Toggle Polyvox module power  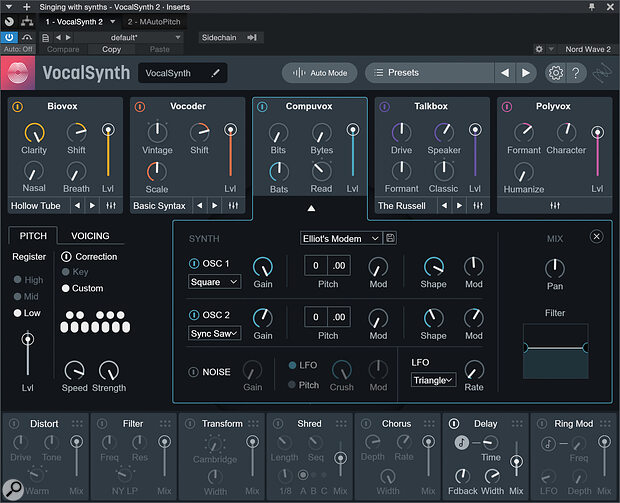(x=507, y=106)
